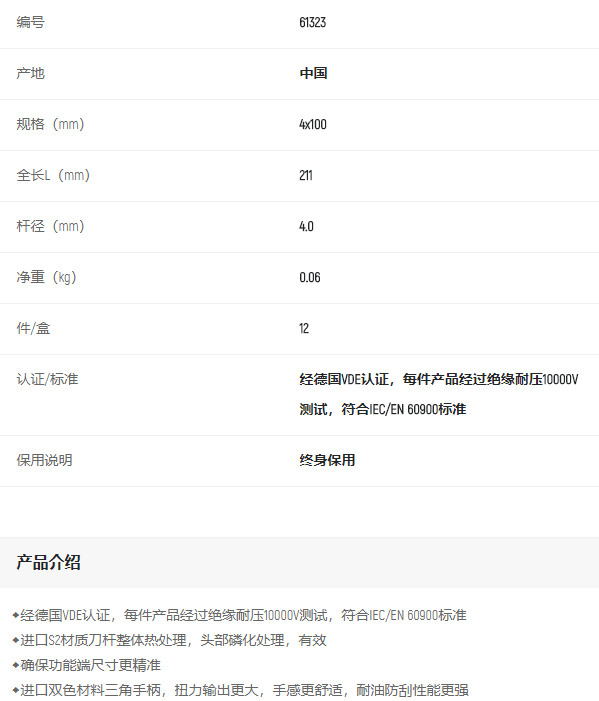This screenshot has height=701, width=599.
Task: Click the 规格 (mm) specification label
Action: click(51, 124)
